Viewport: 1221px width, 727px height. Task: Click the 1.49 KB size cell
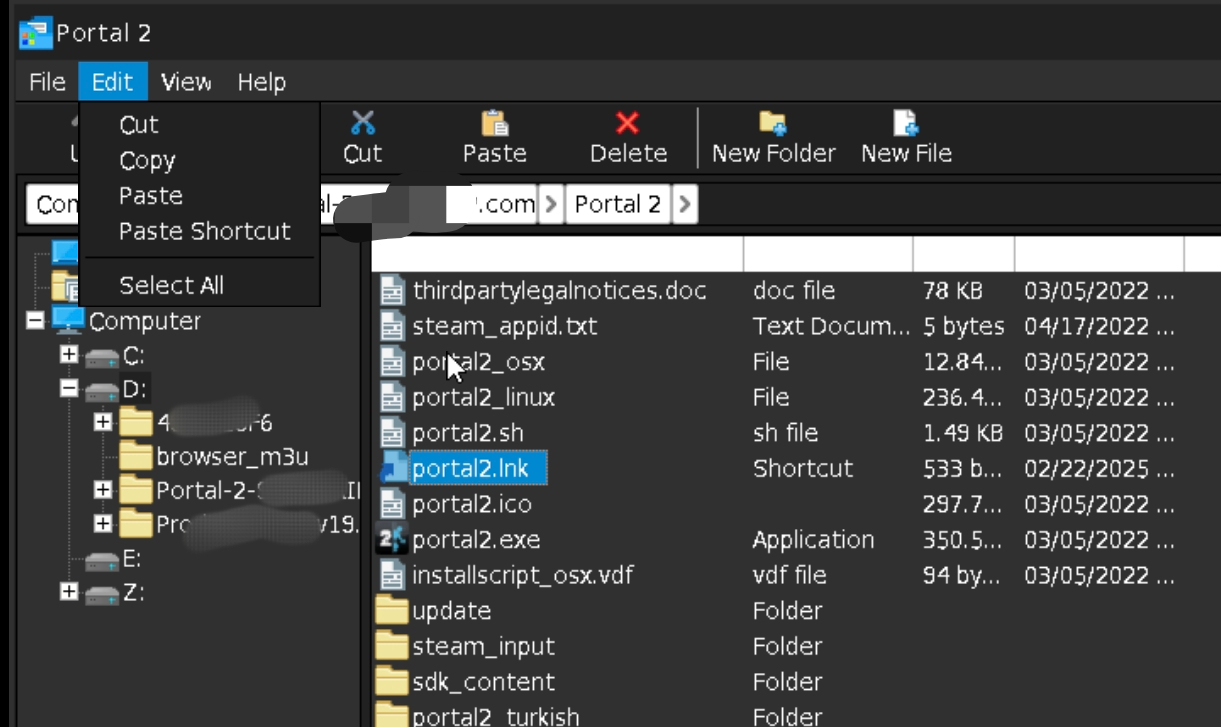click(963, 433)
